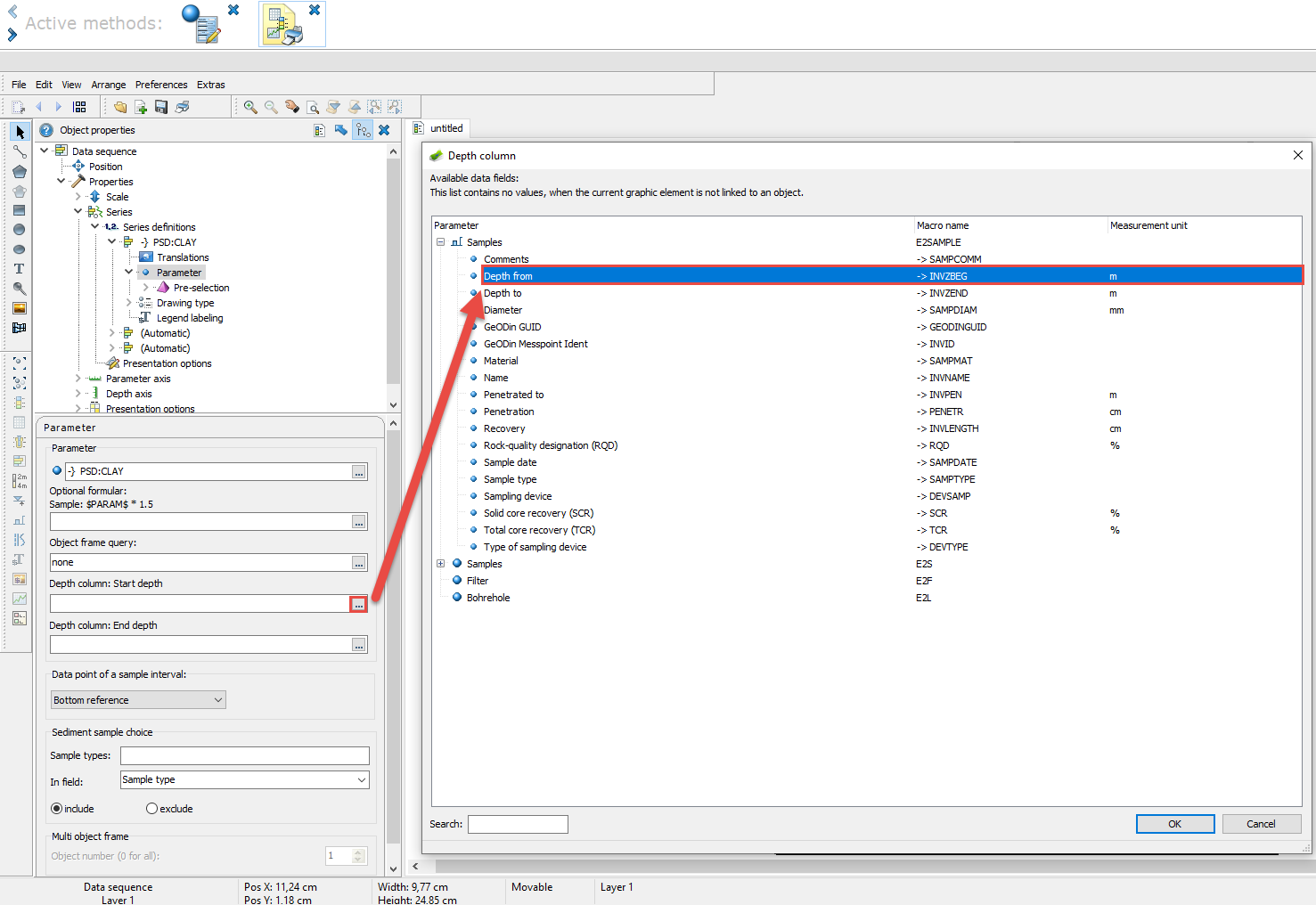Open the Bottom reference dropdown

coord(138,700)
